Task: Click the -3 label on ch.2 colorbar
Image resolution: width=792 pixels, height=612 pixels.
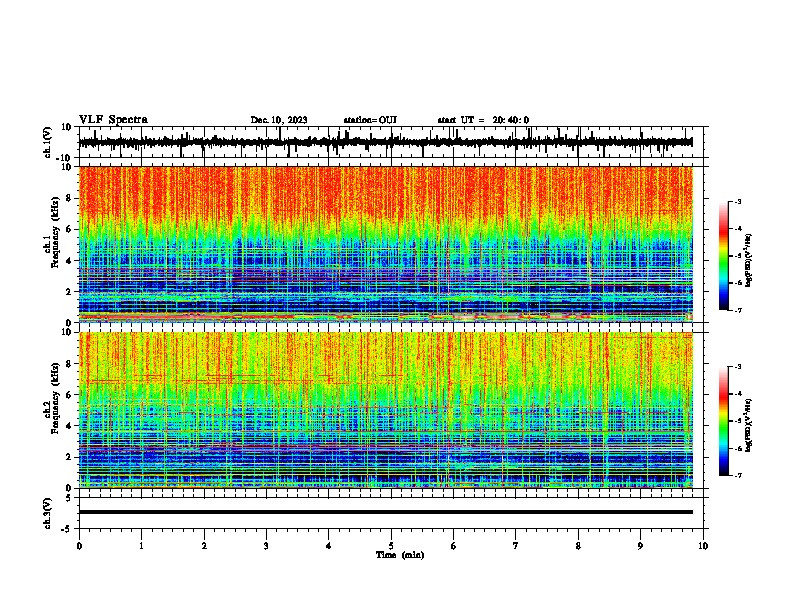Action: point(738,367)
